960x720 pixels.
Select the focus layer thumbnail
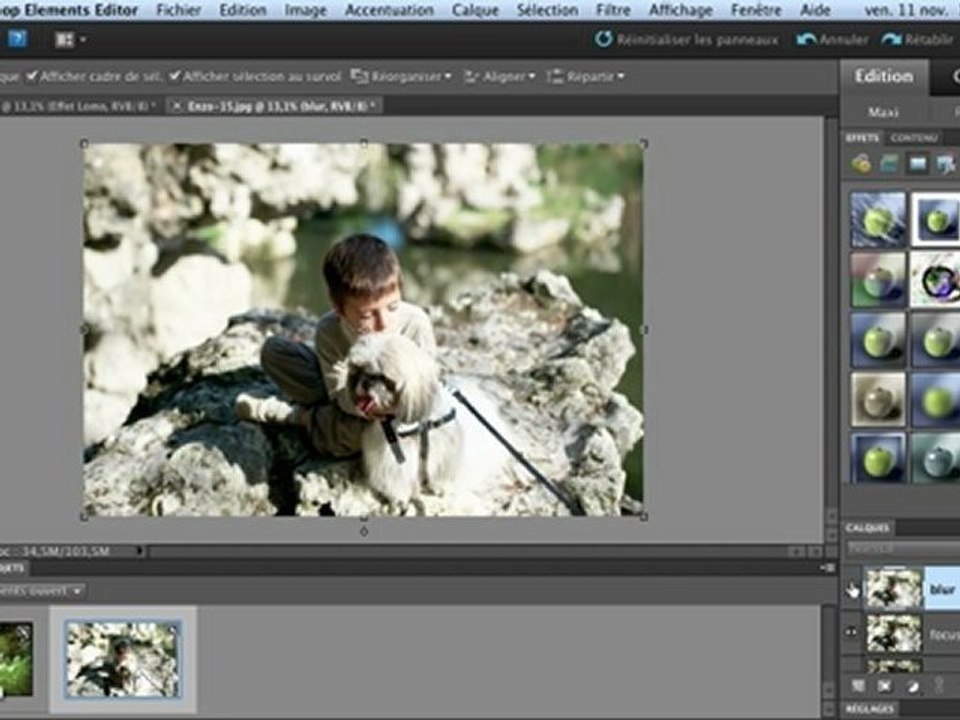coord(893,633)
